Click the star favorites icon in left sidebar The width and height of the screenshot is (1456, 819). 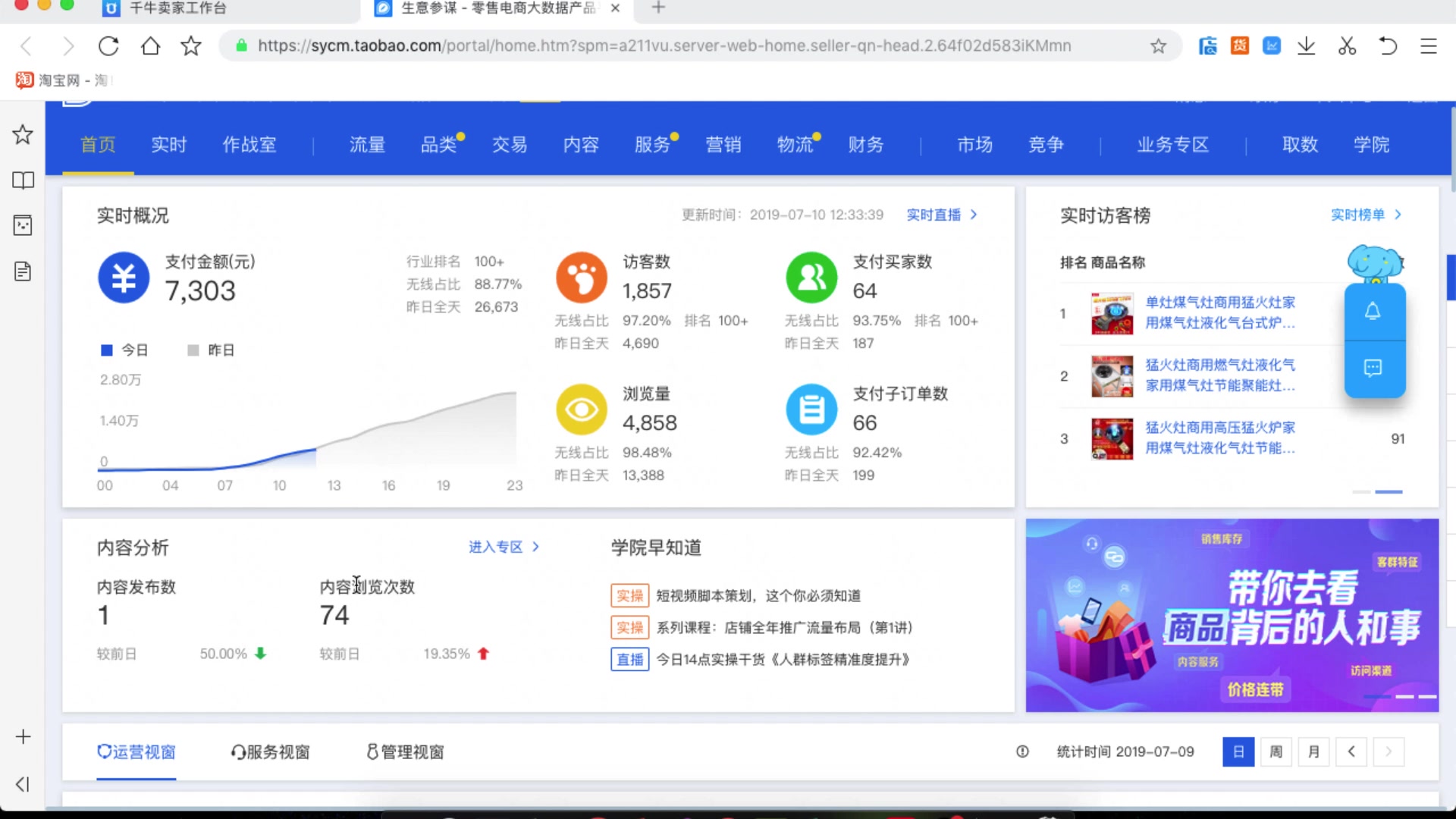pos(23,135)
